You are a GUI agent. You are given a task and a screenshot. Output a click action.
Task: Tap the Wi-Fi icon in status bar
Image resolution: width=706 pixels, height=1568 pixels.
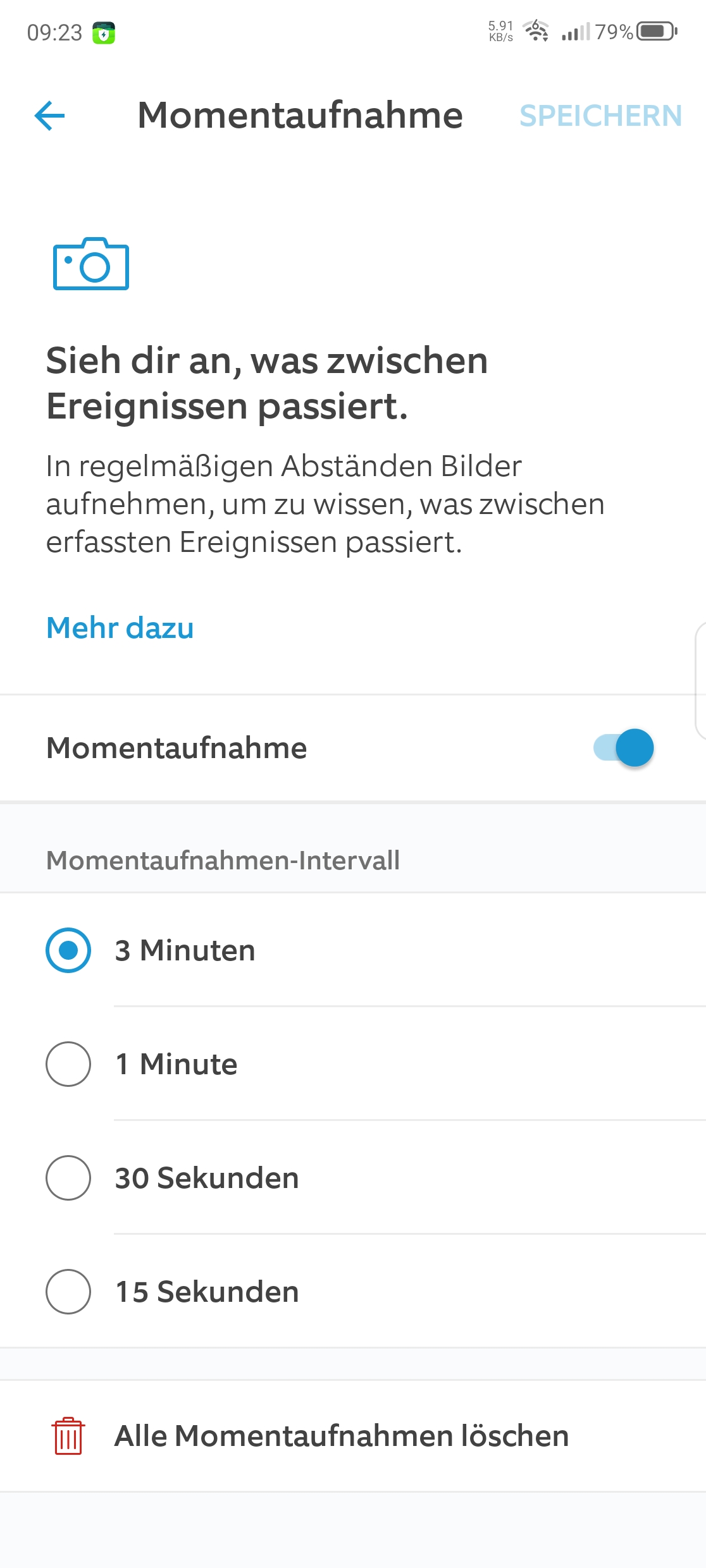[536, 30]
